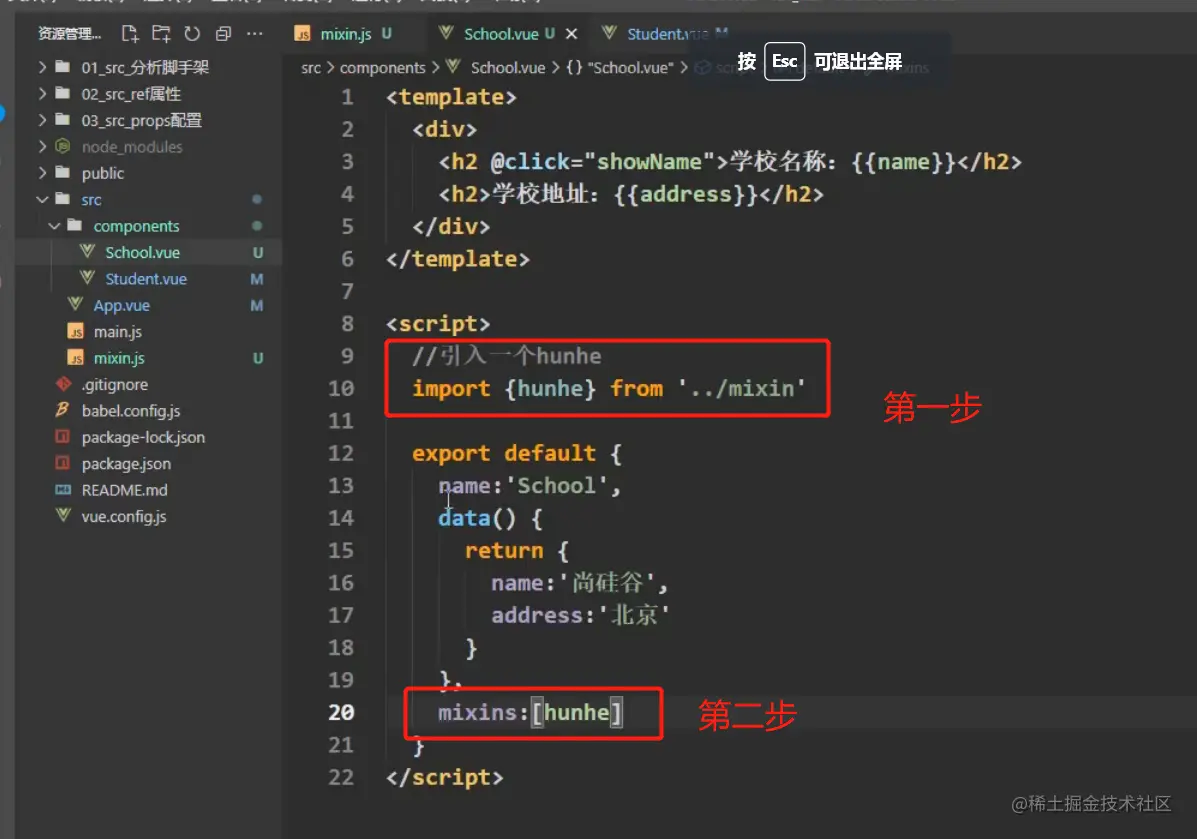Close the School.vue editor tab

tap(571, 34)
